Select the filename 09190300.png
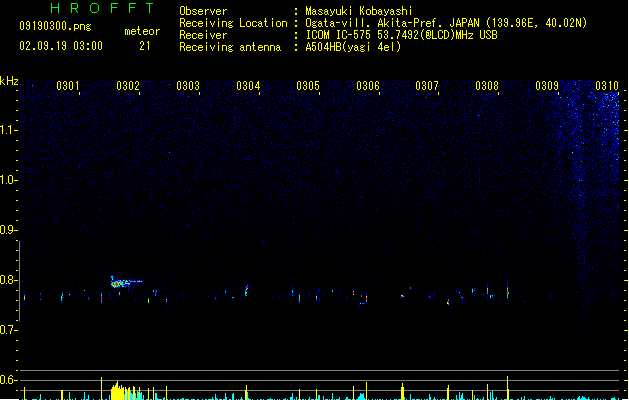Viewport: 629px width, 400px height. [55, 26]
